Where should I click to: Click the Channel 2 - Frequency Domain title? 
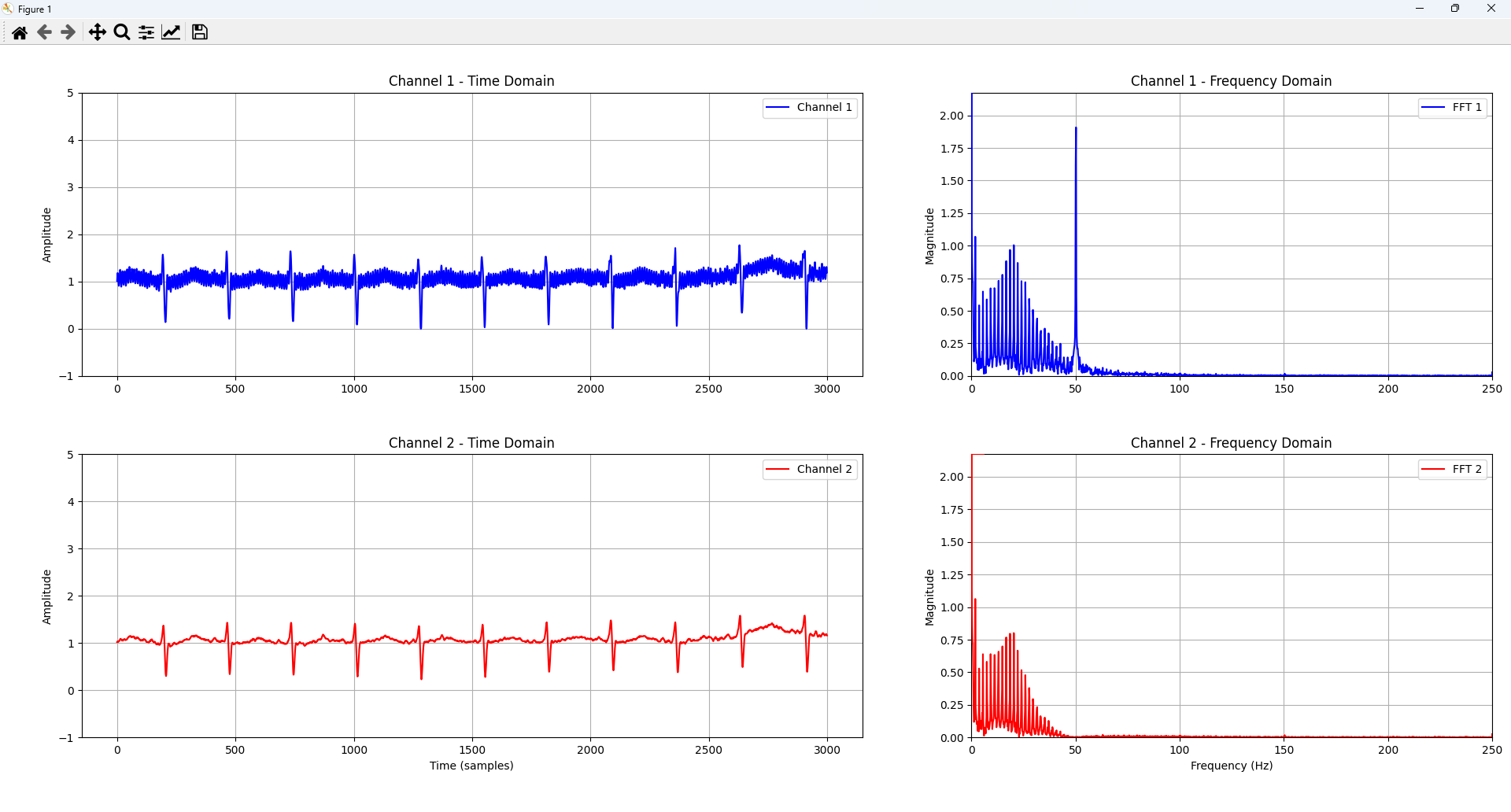pyautogui.click(x=1231, y=443)
